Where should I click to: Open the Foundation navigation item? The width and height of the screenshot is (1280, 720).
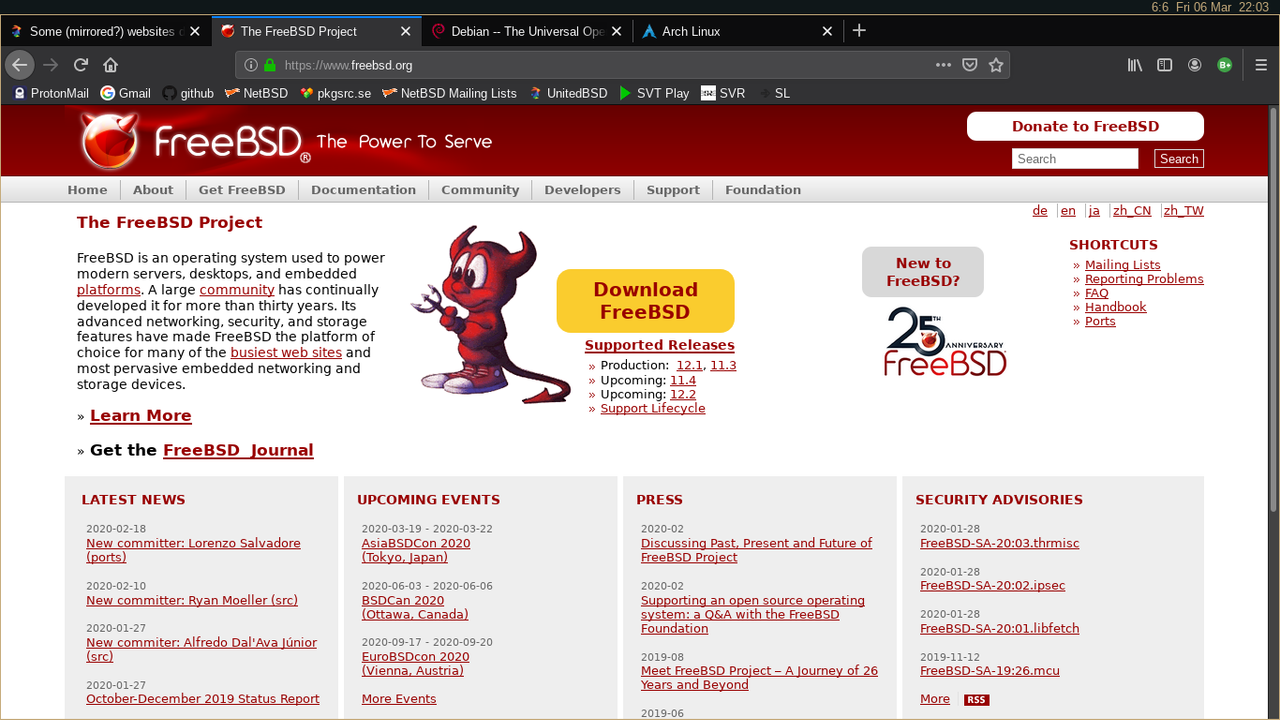(763, 190)
